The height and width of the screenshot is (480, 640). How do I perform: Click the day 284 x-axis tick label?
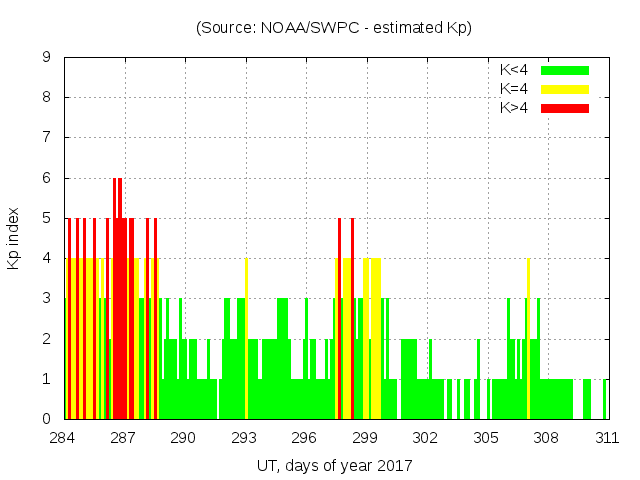[63, 438]
